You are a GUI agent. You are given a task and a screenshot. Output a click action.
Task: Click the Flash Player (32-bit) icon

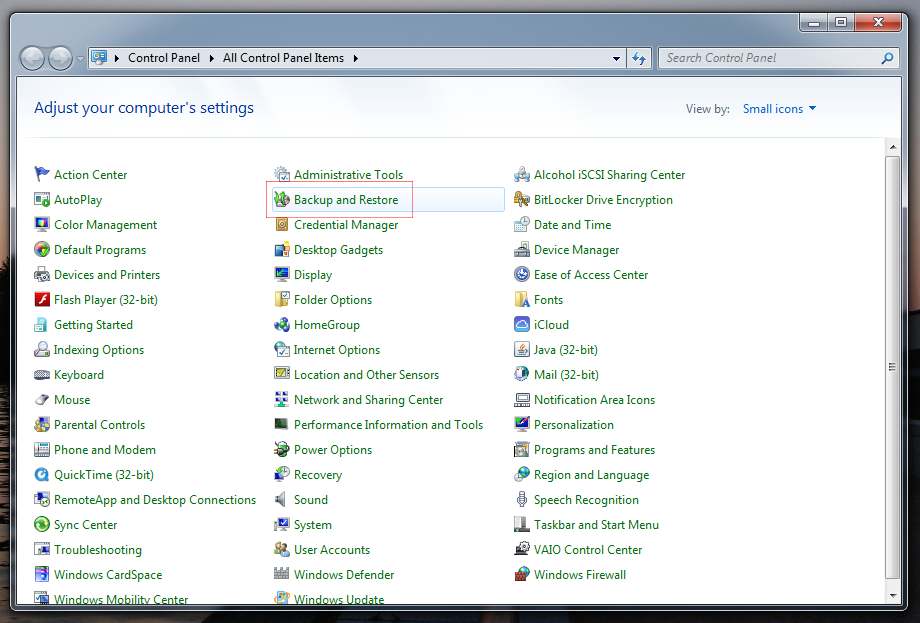42,300
